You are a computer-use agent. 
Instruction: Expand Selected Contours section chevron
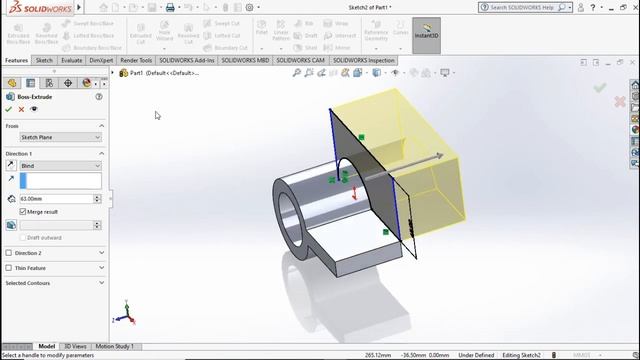click(102, 283)
